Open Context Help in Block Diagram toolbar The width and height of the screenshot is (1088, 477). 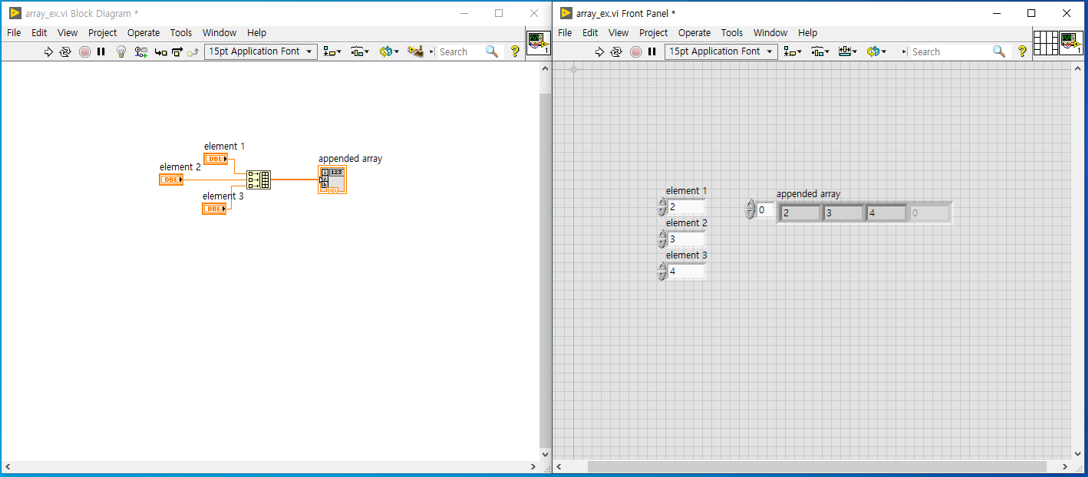click(x=515, y=51)
